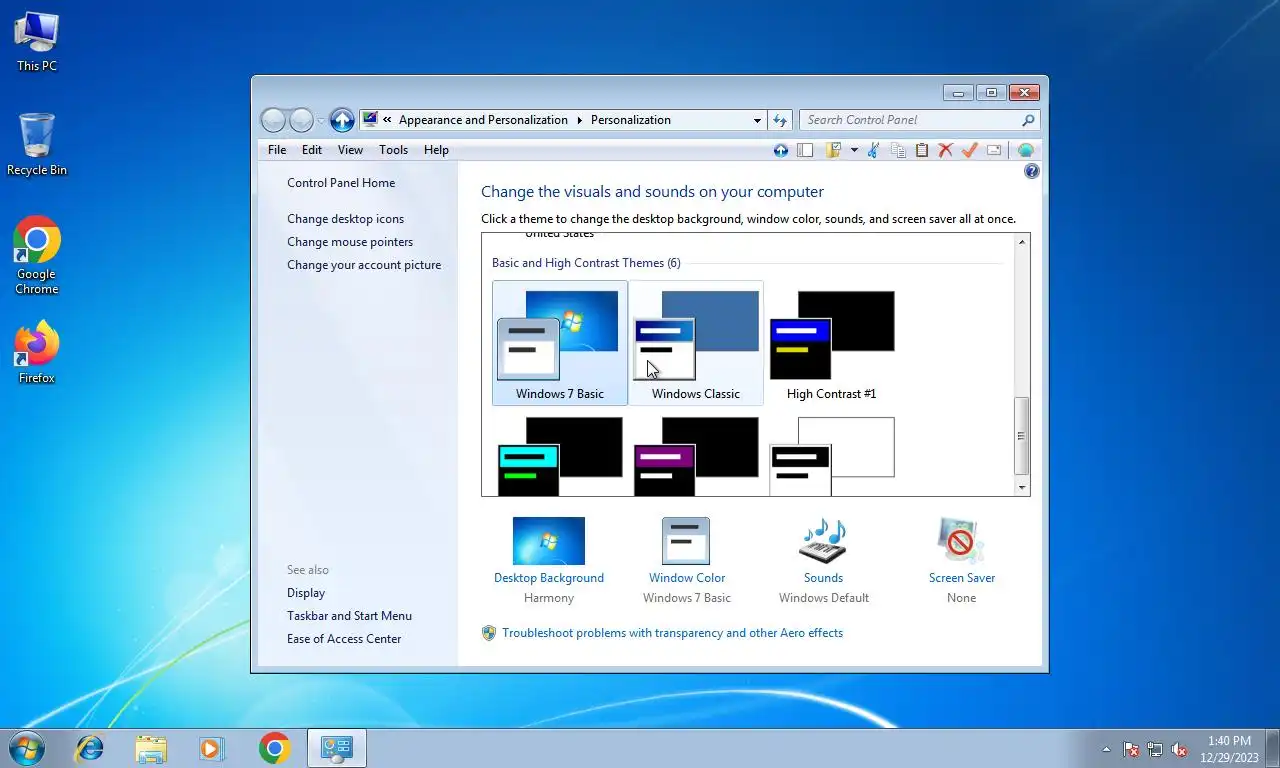
Task: Click the Forward navigation arrow
Action: [x=301, y=120]
